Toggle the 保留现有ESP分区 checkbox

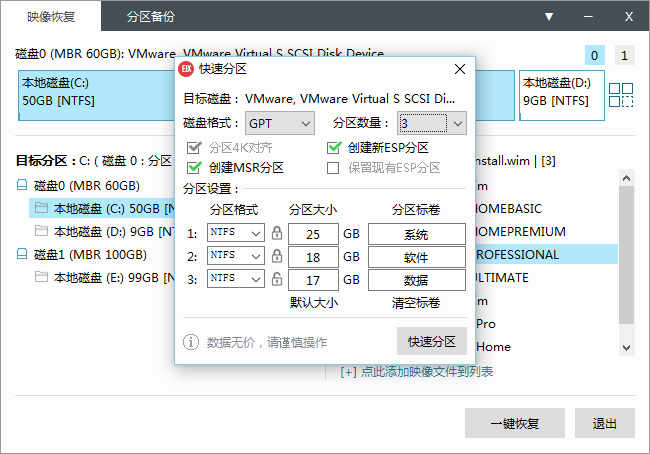[x=333, y=168]
